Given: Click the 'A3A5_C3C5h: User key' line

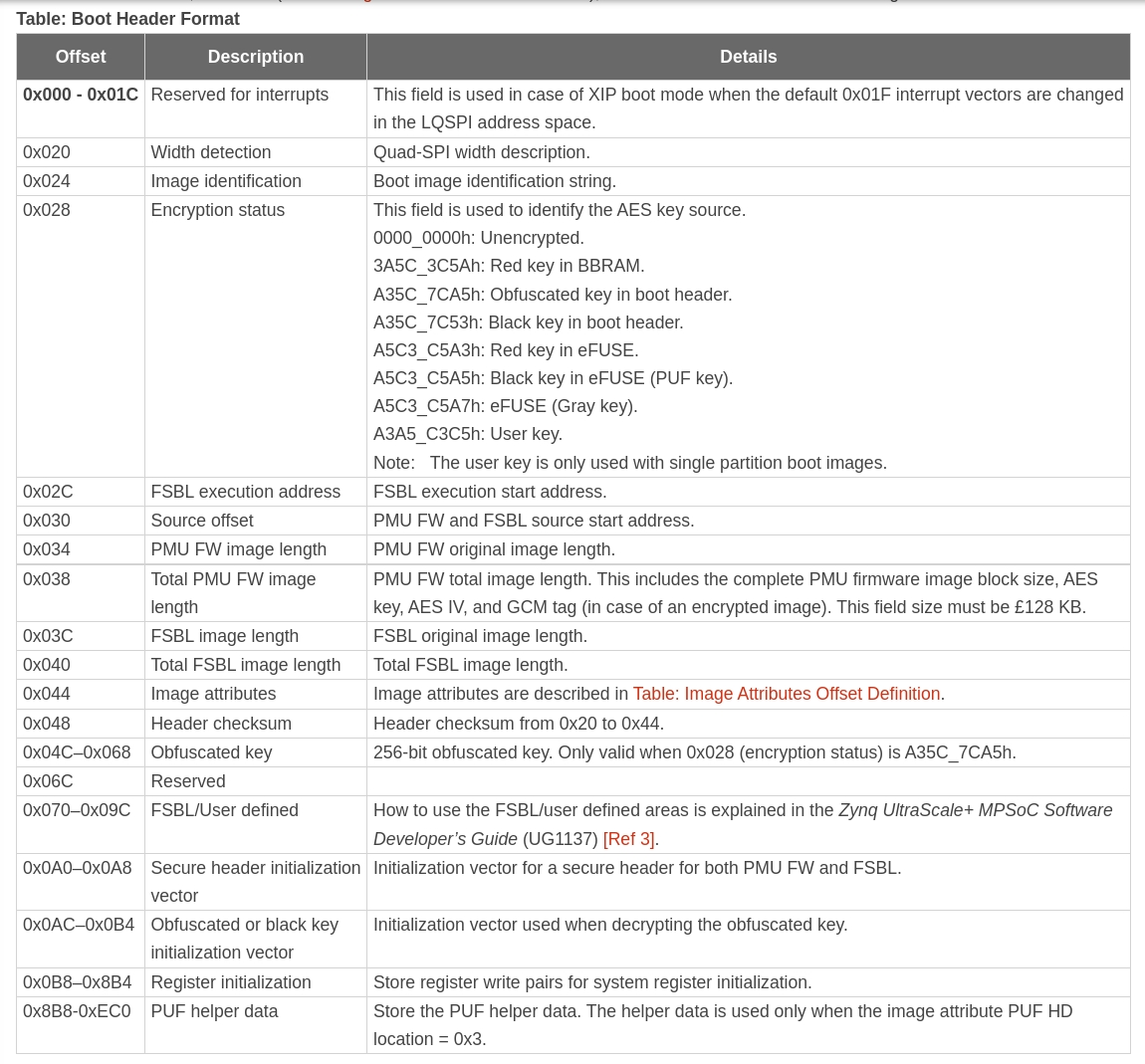Looking at the screenshot, I should click(468, 434).
